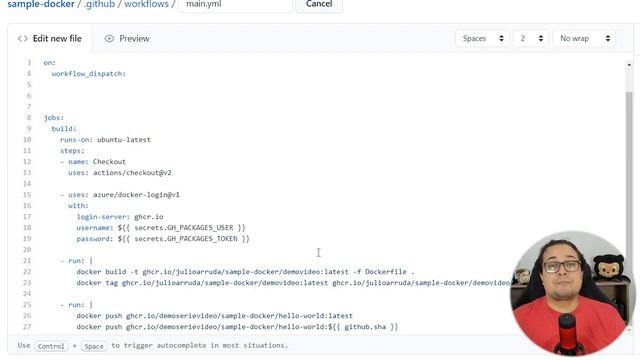Click the '- run: |' text on line 21
The image size is (640, 360).
pos(76,261)
